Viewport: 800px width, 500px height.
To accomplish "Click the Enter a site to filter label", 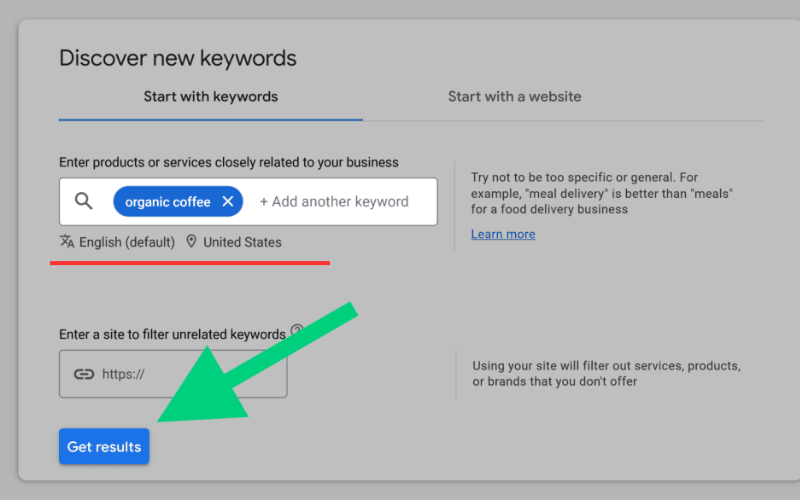I will (172, 334).
